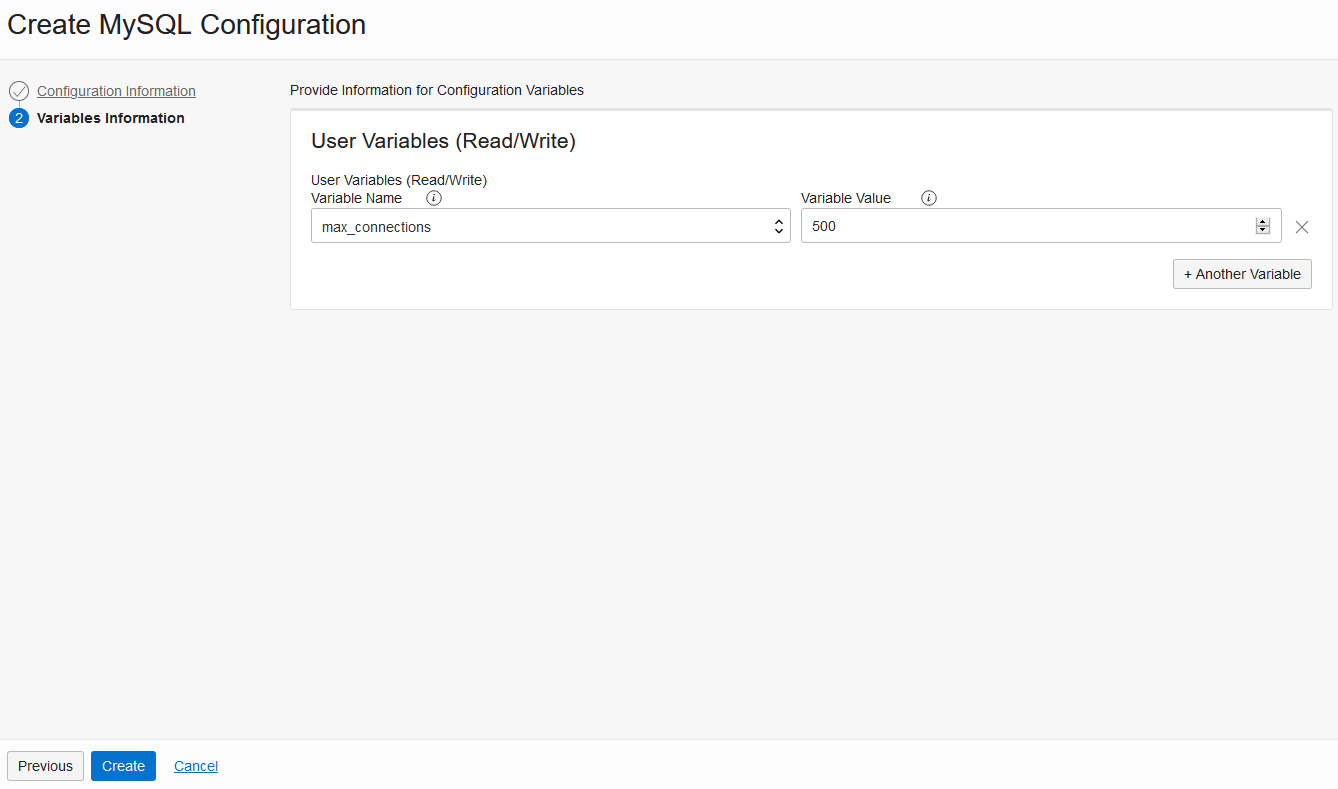This screenshot has height=789, width=1338.
Task: Click the Variable Value info icon
Action: (928, 198)
